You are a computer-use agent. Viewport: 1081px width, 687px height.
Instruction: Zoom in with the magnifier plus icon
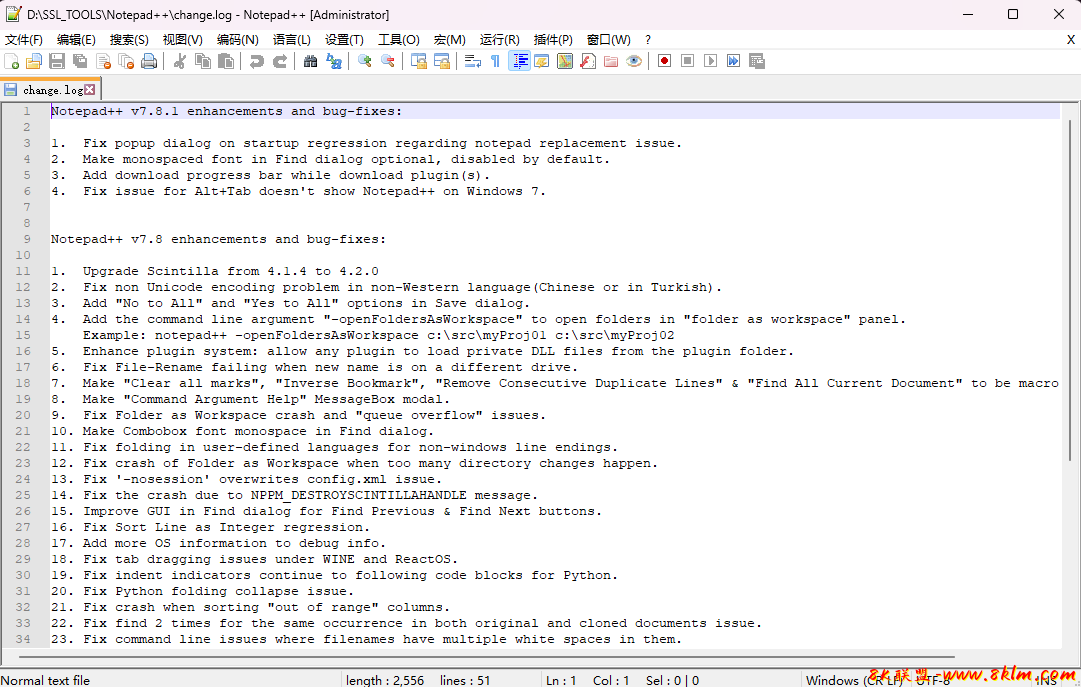coord(365,61)
